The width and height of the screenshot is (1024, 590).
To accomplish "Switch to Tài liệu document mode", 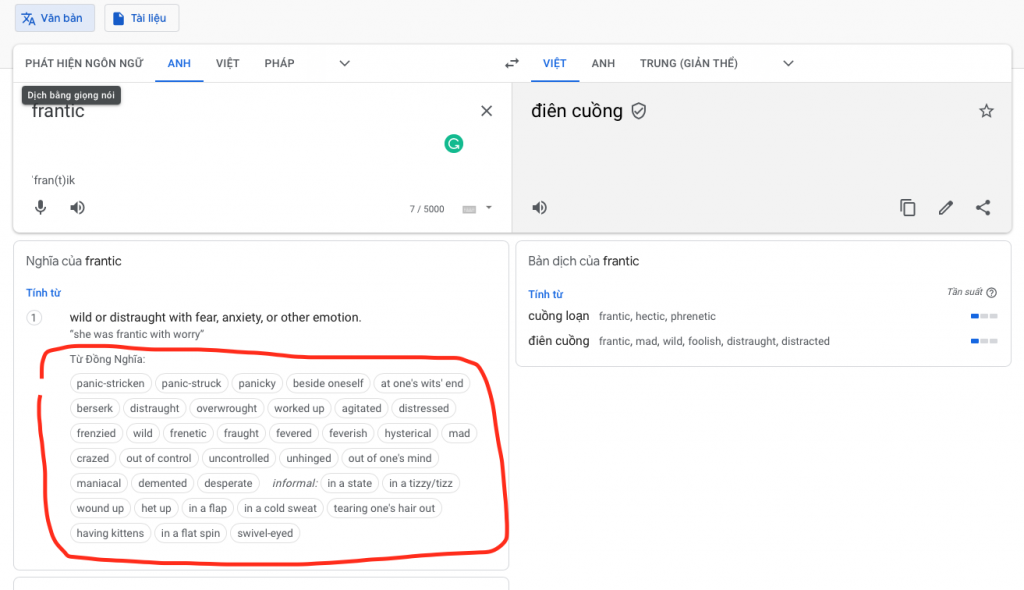I will click(141, 18).
